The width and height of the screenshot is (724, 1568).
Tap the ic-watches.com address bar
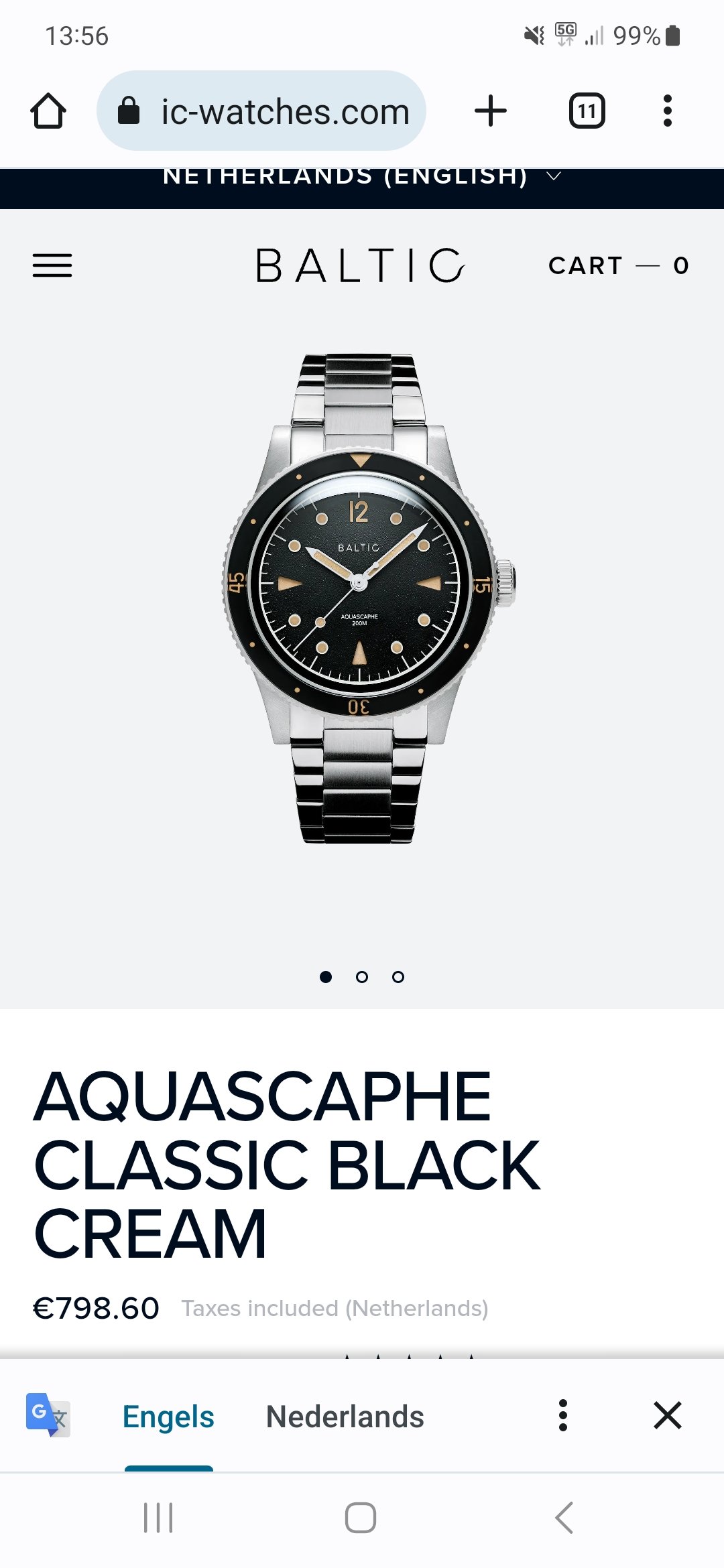[x=261, y=111]
